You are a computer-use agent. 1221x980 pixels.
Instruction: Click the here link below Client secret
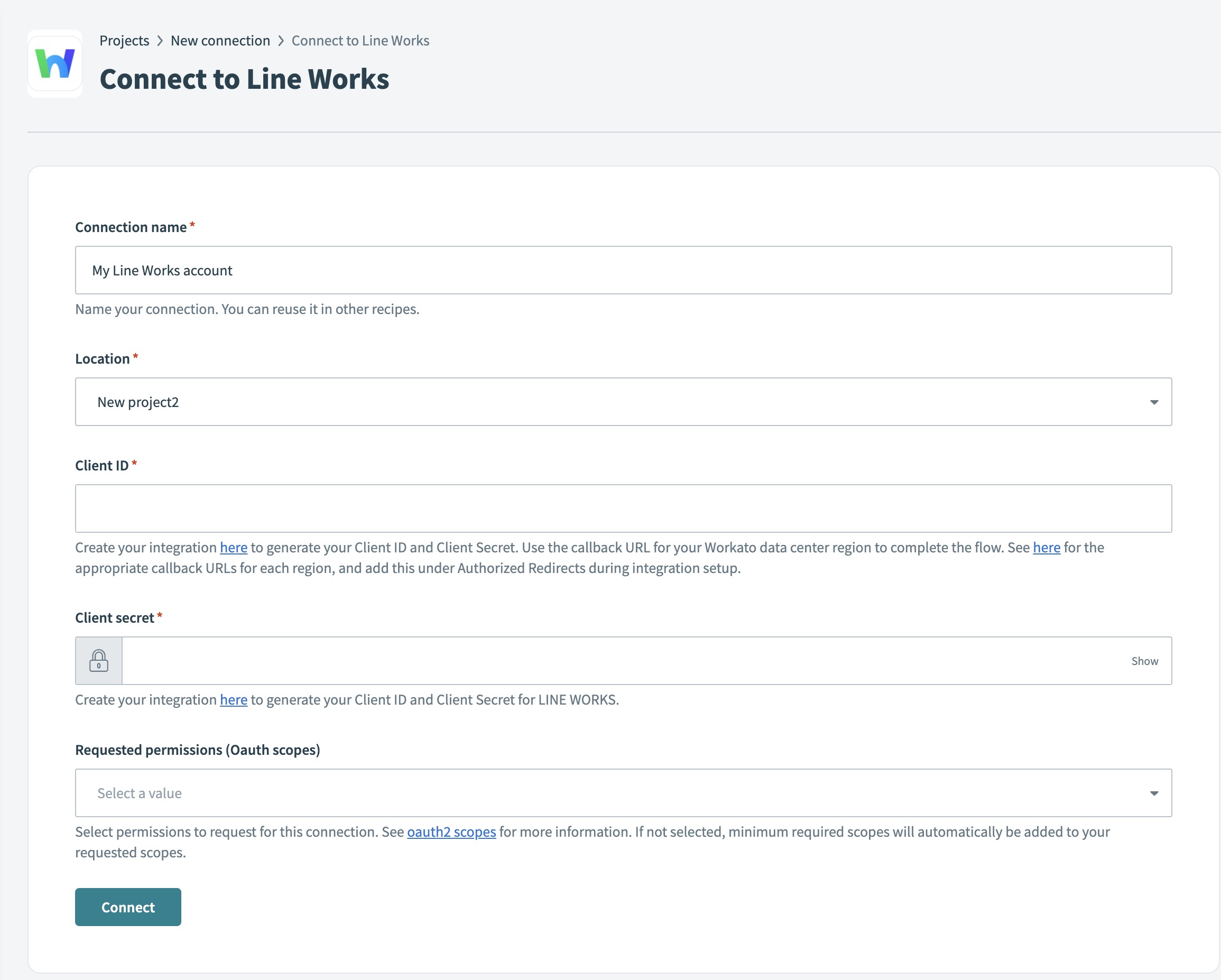[233, 699]
